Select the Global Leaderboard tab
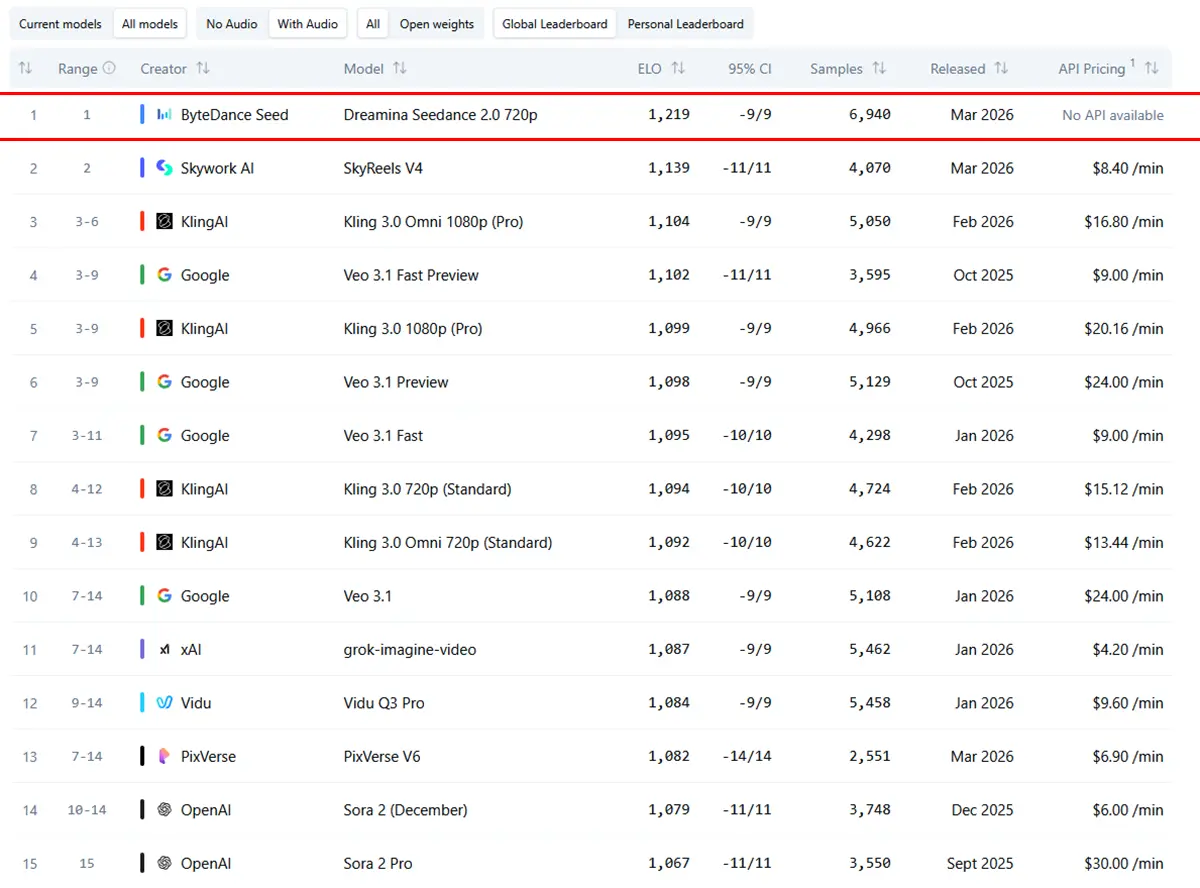The height and width of the screenshot is (888, 1200). [555, 24]
